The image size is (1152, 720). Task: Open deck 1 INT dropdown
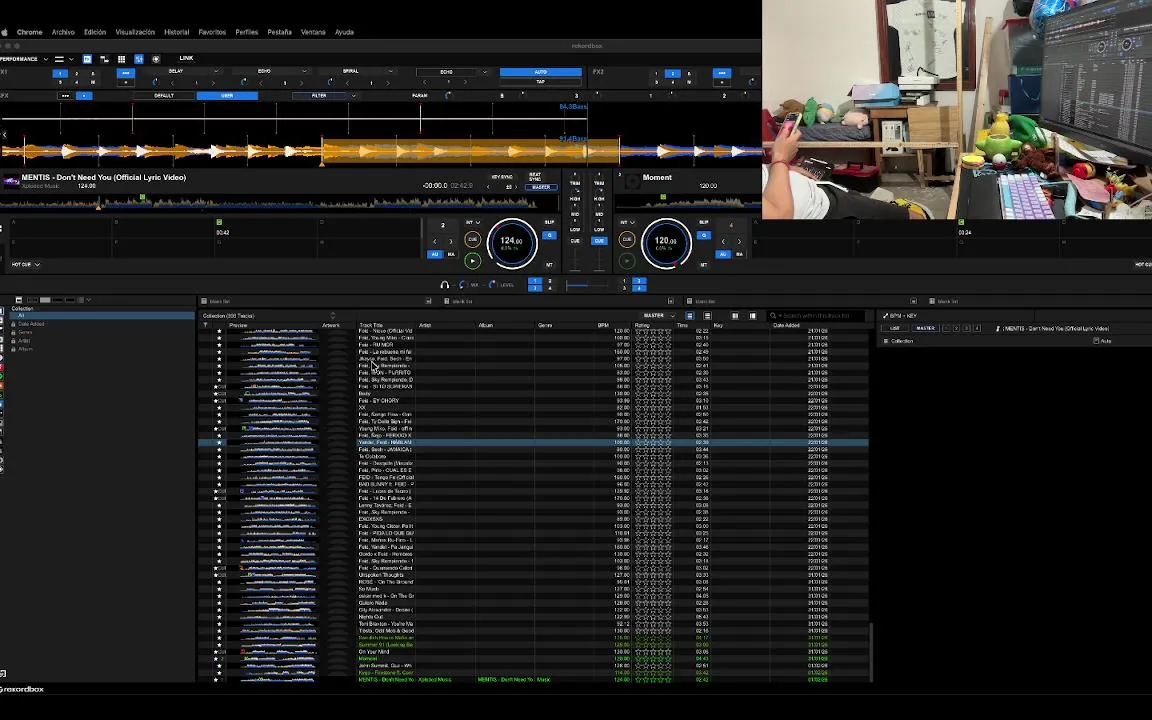472,222
